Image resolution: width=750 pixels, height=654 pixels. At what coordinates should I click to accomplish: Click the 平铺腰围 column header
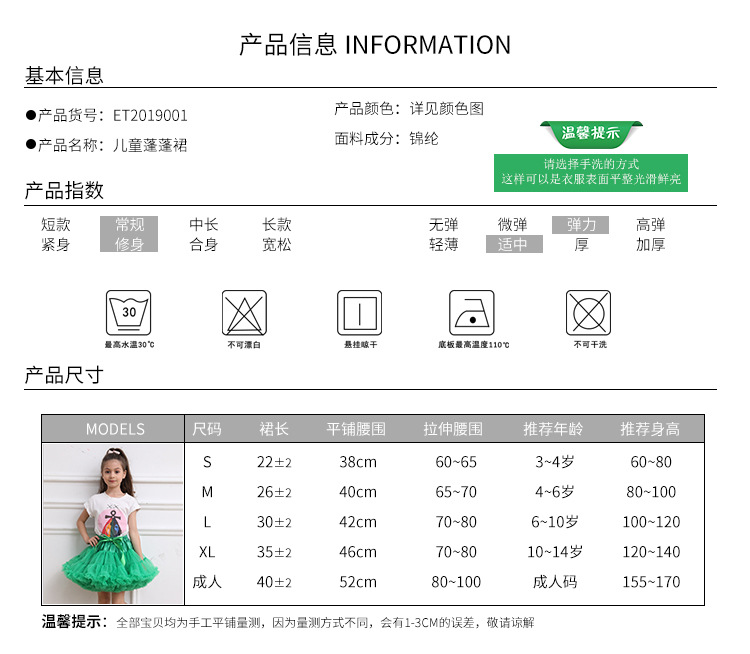(356, 429)
